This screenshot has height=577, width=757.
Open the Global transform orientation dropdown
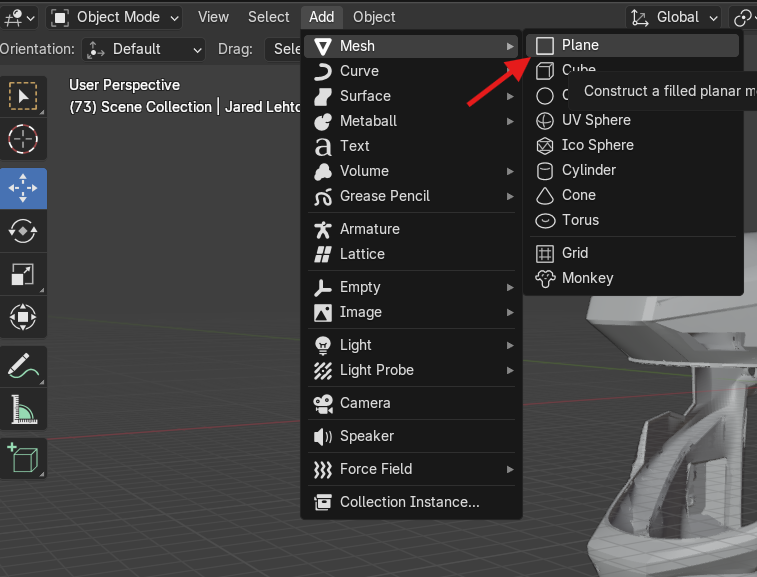point(673,18)
